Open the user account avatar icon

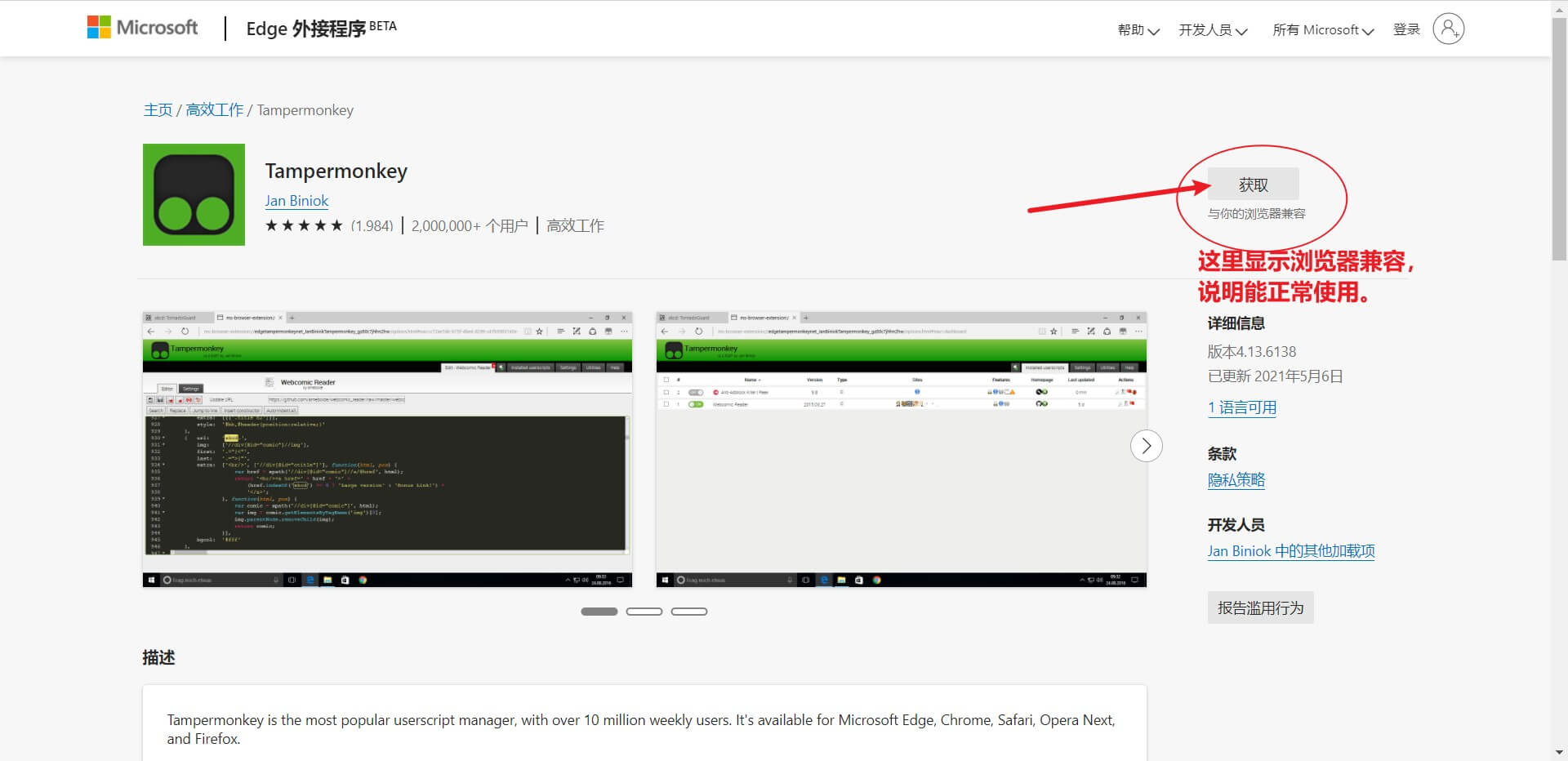[x=1448, y=29]
